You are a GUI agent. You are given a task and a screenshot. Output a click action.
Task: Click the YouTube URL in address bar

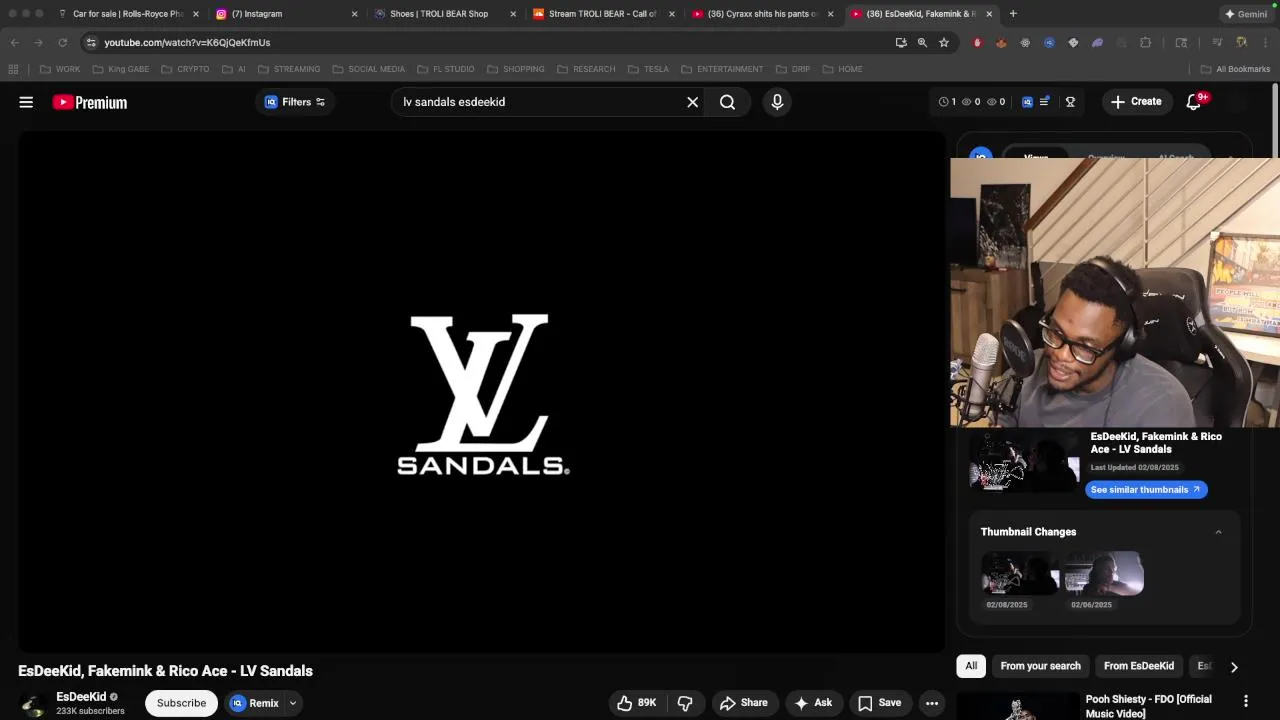[187, 43]
